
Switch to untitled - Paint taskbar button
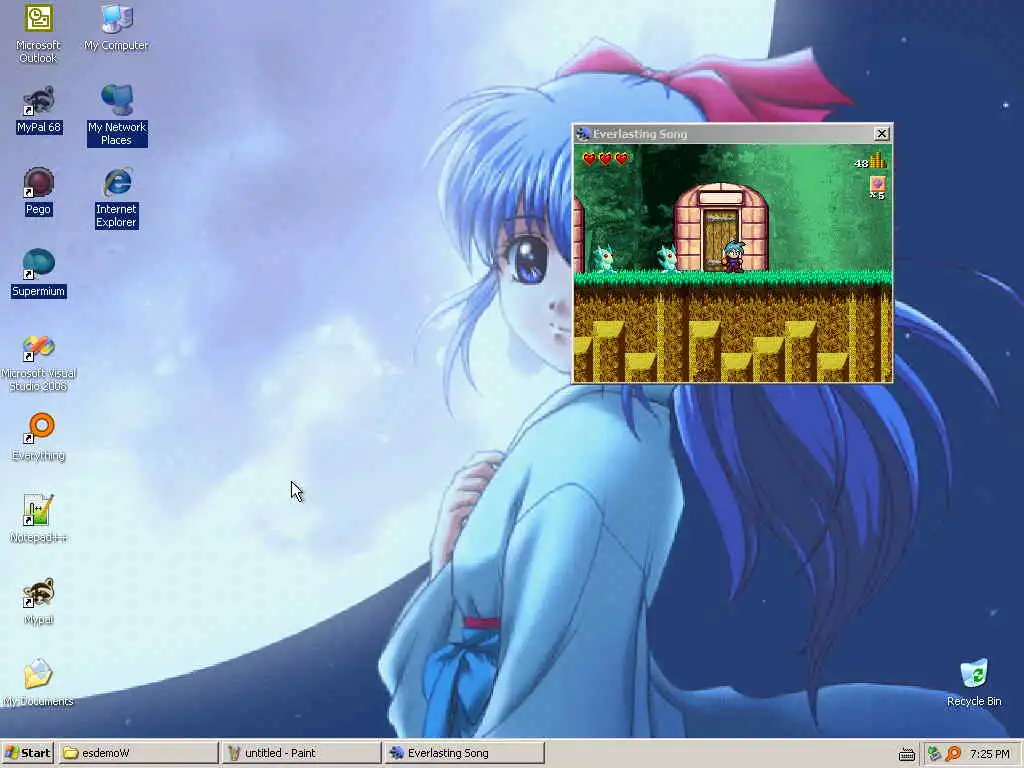point(301,753)
